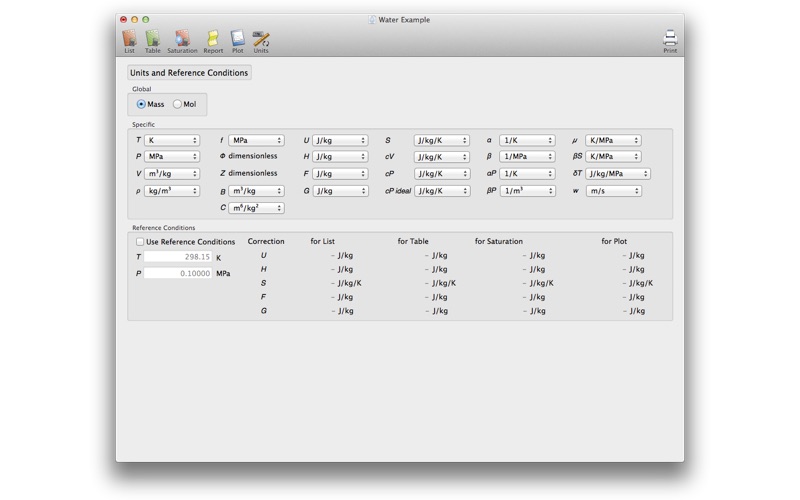
Task: Click the reference temperature field 298.15
Action: click(178, 257)
